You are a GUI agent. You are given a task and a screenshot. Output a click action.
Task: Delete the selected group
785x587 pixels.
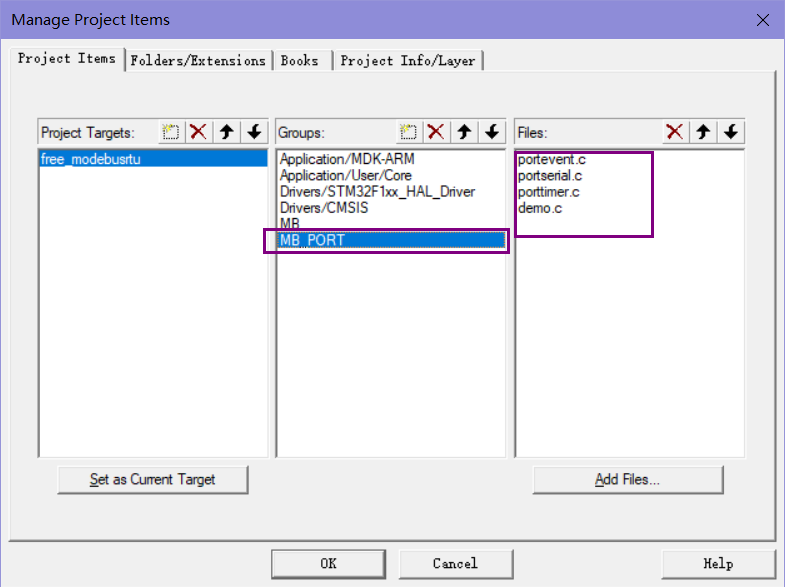coord(436,132)
